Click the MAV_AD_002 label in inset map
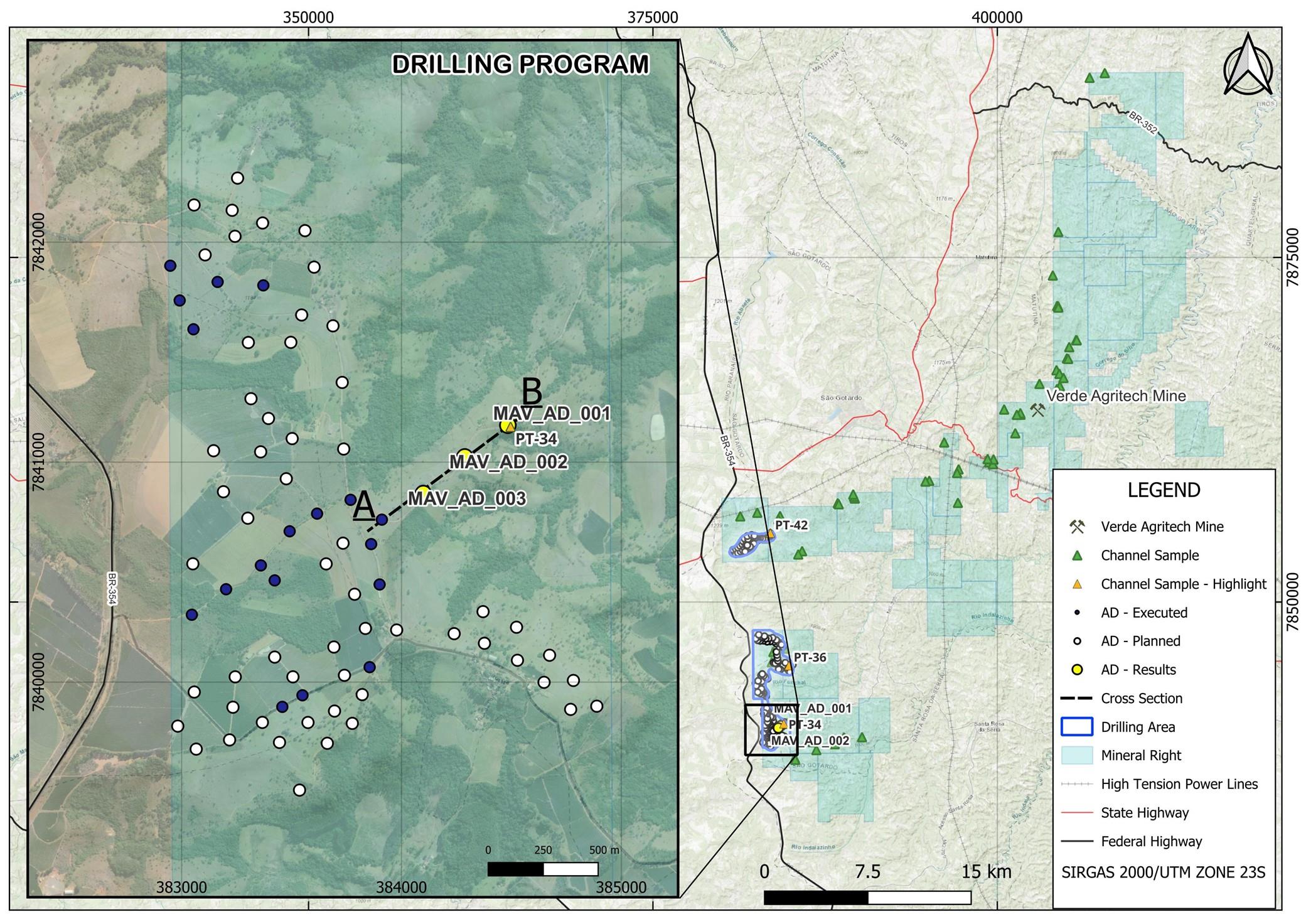This screenshot has width=1306, height=924. pyautogui.click(x=508, y=463)
